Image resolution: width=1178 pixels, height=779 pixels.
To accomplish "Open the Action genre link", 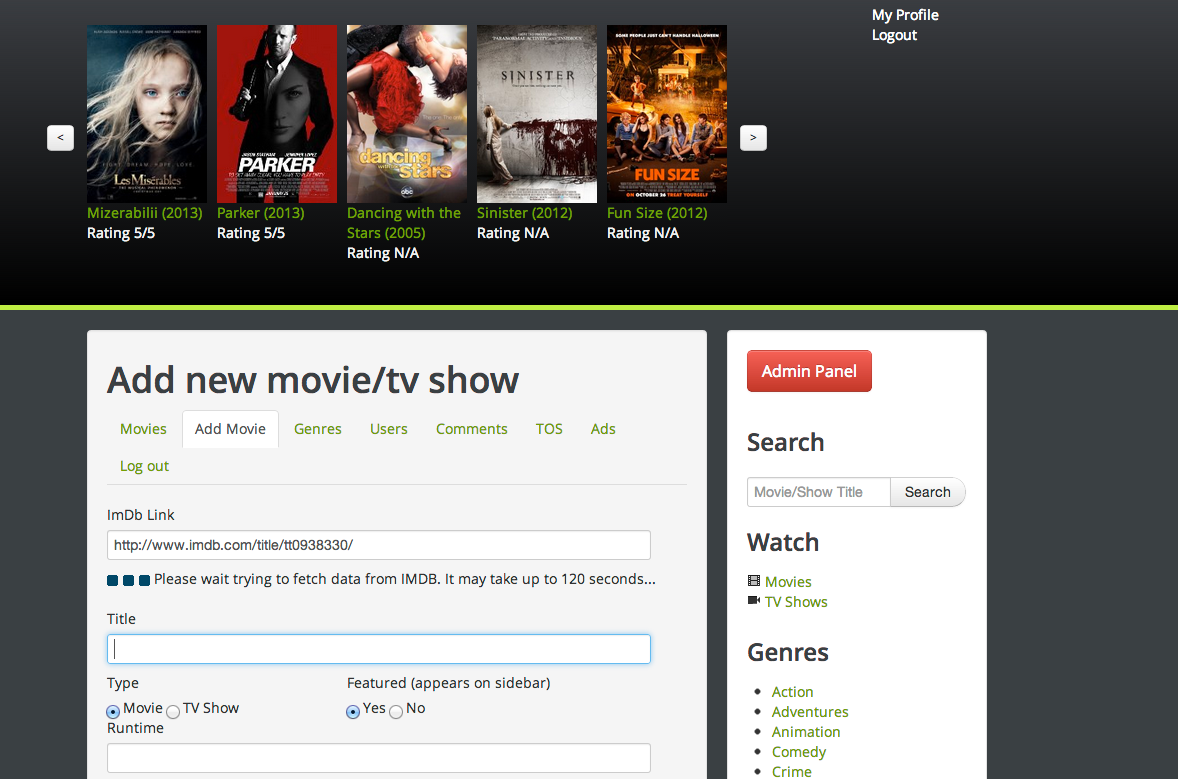I will tap(792, 692).
